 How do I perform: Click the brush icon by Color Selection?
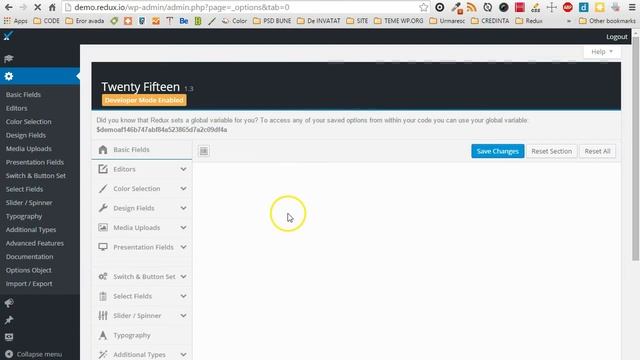point(103,189)
